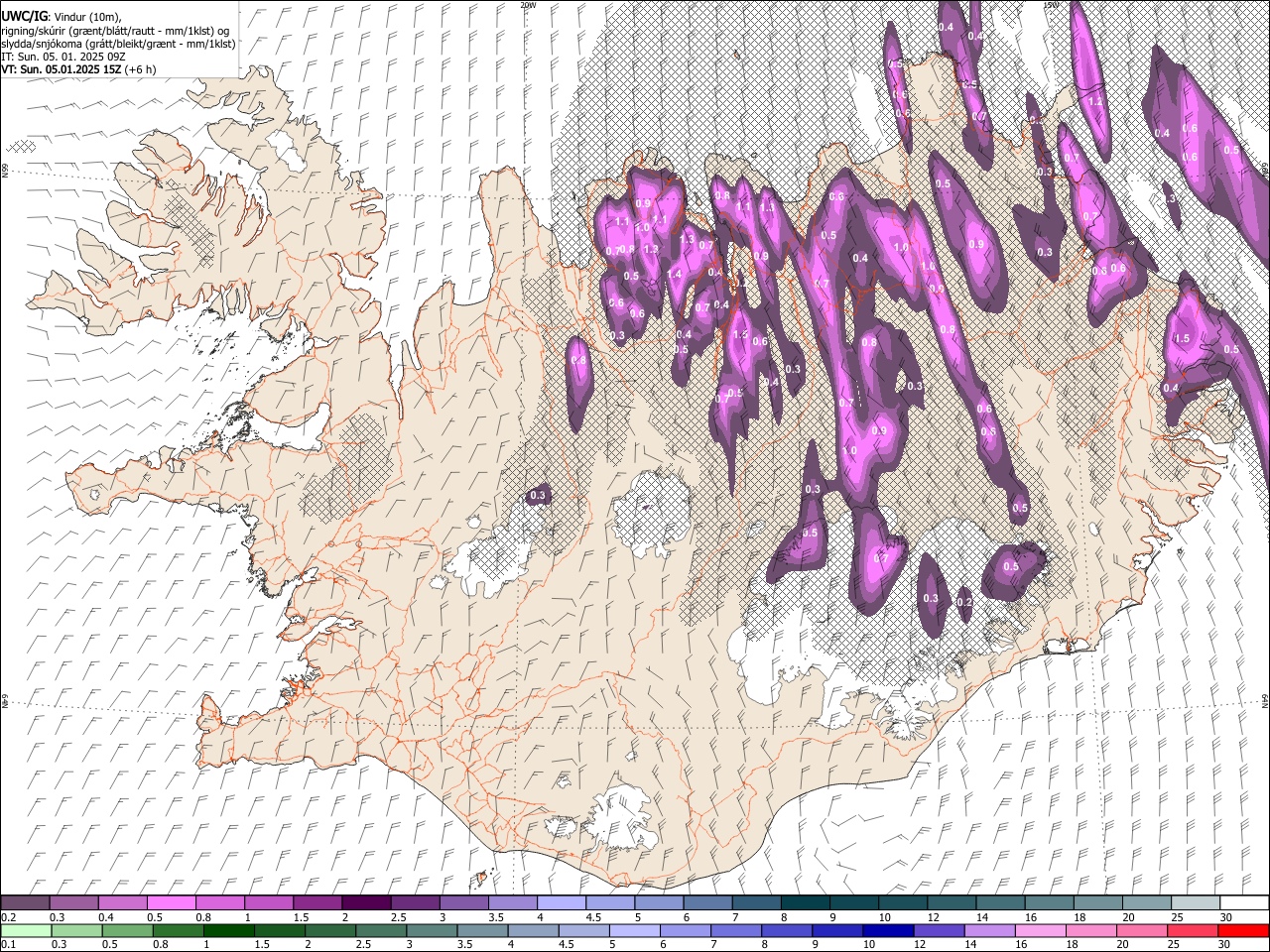This screenshot has height=952, width=1270.
Task: Click the upper legend swatch labelled 12
Action: (x=952, y=902)
